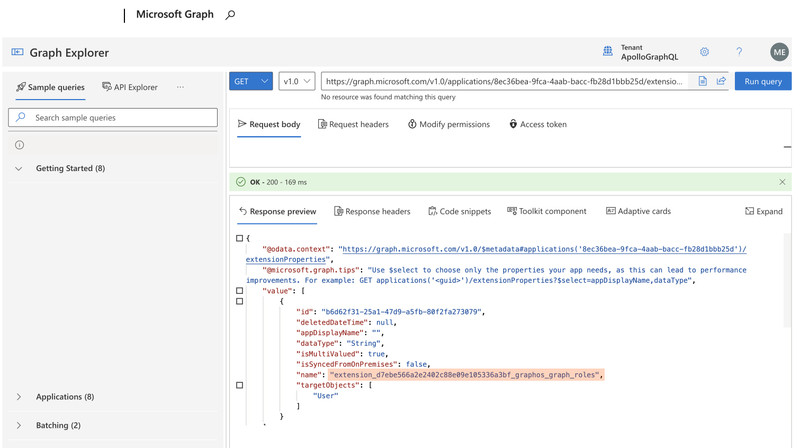Open the settings gear icon
Image resolution: width=800 pixels, height=448 pixels.
coord(704,52)
